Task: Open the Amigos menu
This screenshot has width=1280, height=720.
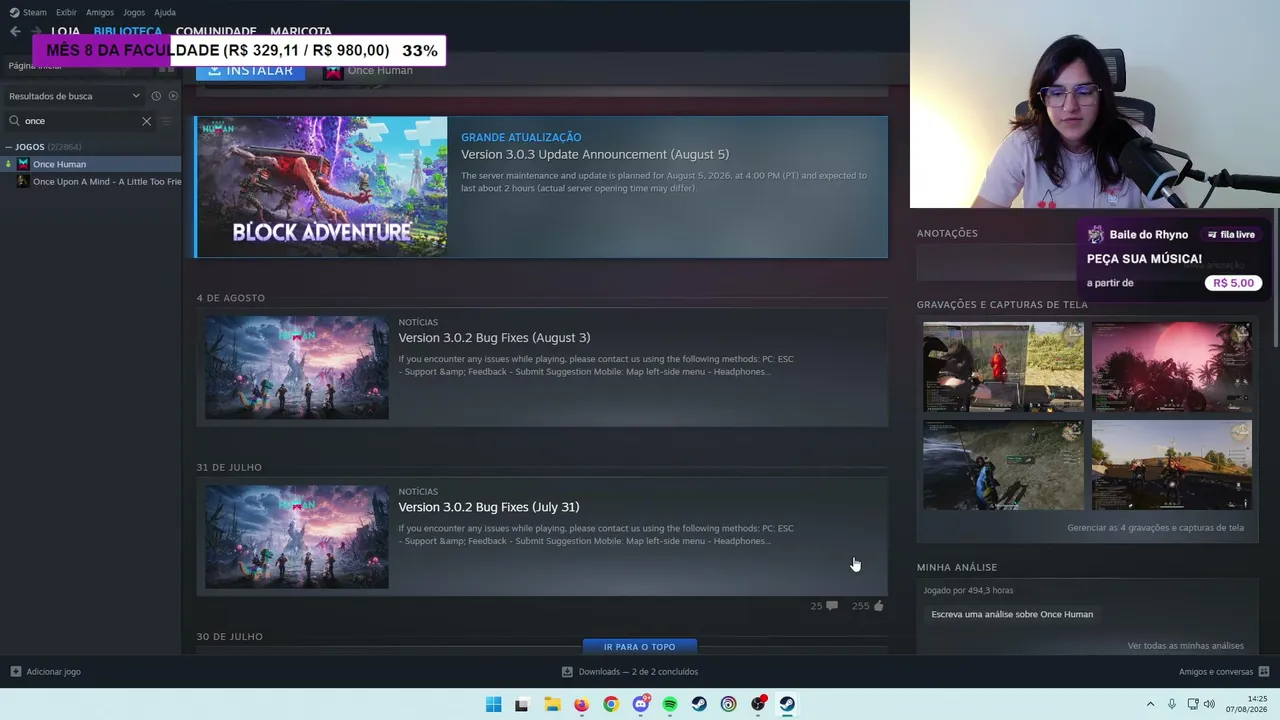Action: pyautogui.click(x=100, y=12)
